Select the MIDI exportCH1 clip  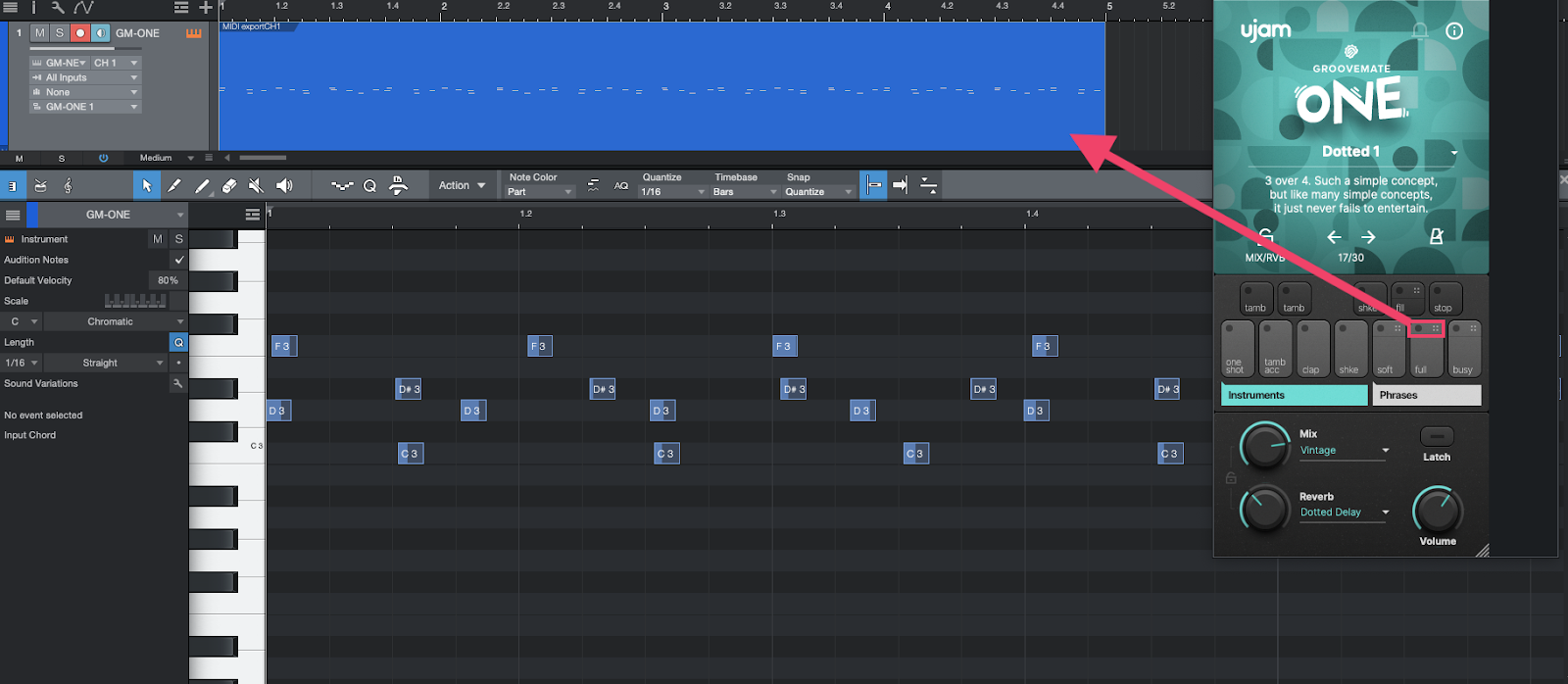point(661,86)
